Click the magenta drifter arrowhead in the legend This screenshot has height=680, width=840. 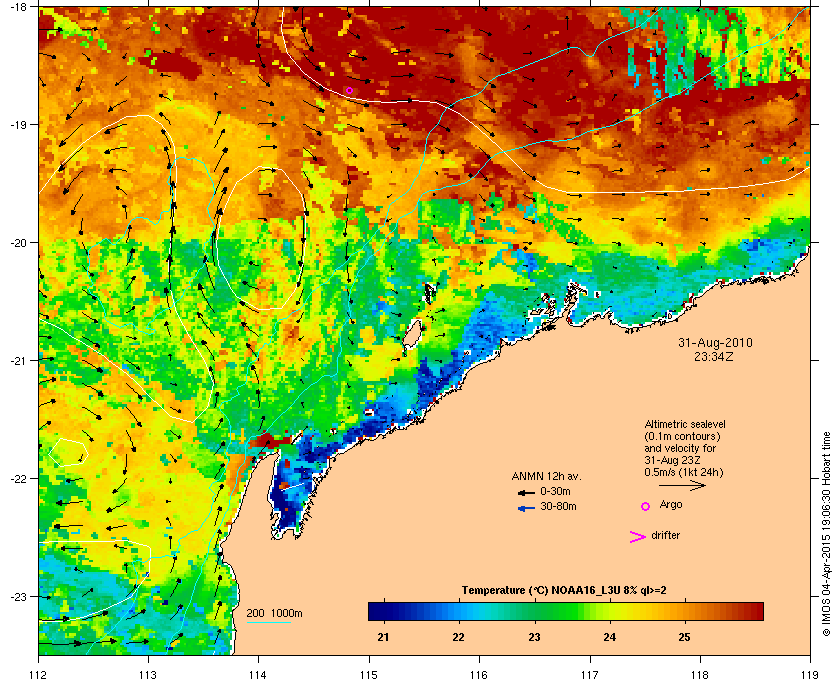pos(638,537)
